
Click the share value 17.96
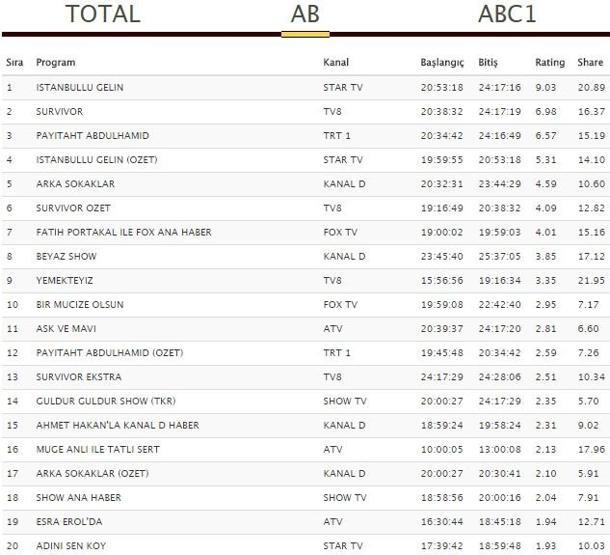point(591,449)
